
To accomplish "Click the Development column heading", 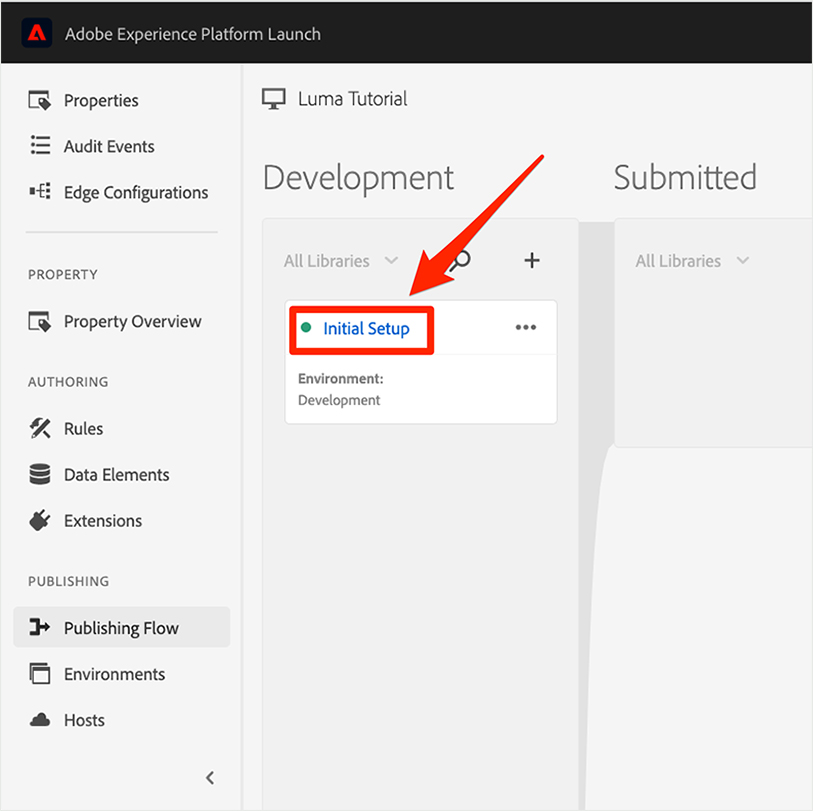I will [358, 177].
